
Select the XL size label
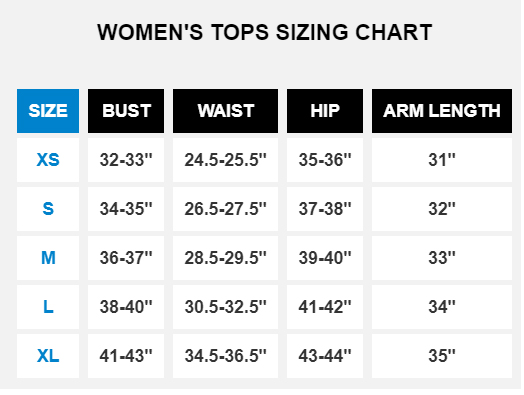[x=48, y=356]
